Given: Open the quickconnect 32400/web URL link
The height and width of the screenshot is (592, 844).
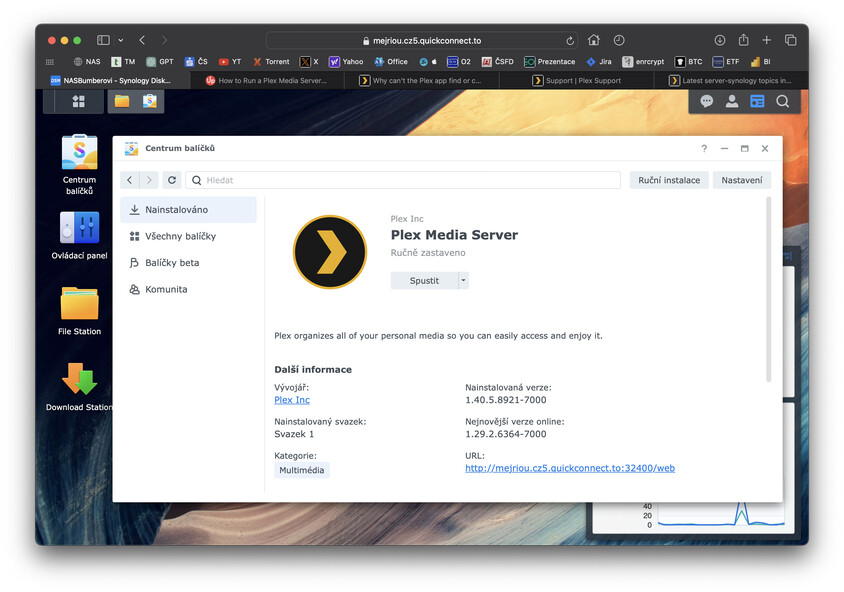Looking at the screenshot, I should tap(570, 468).
